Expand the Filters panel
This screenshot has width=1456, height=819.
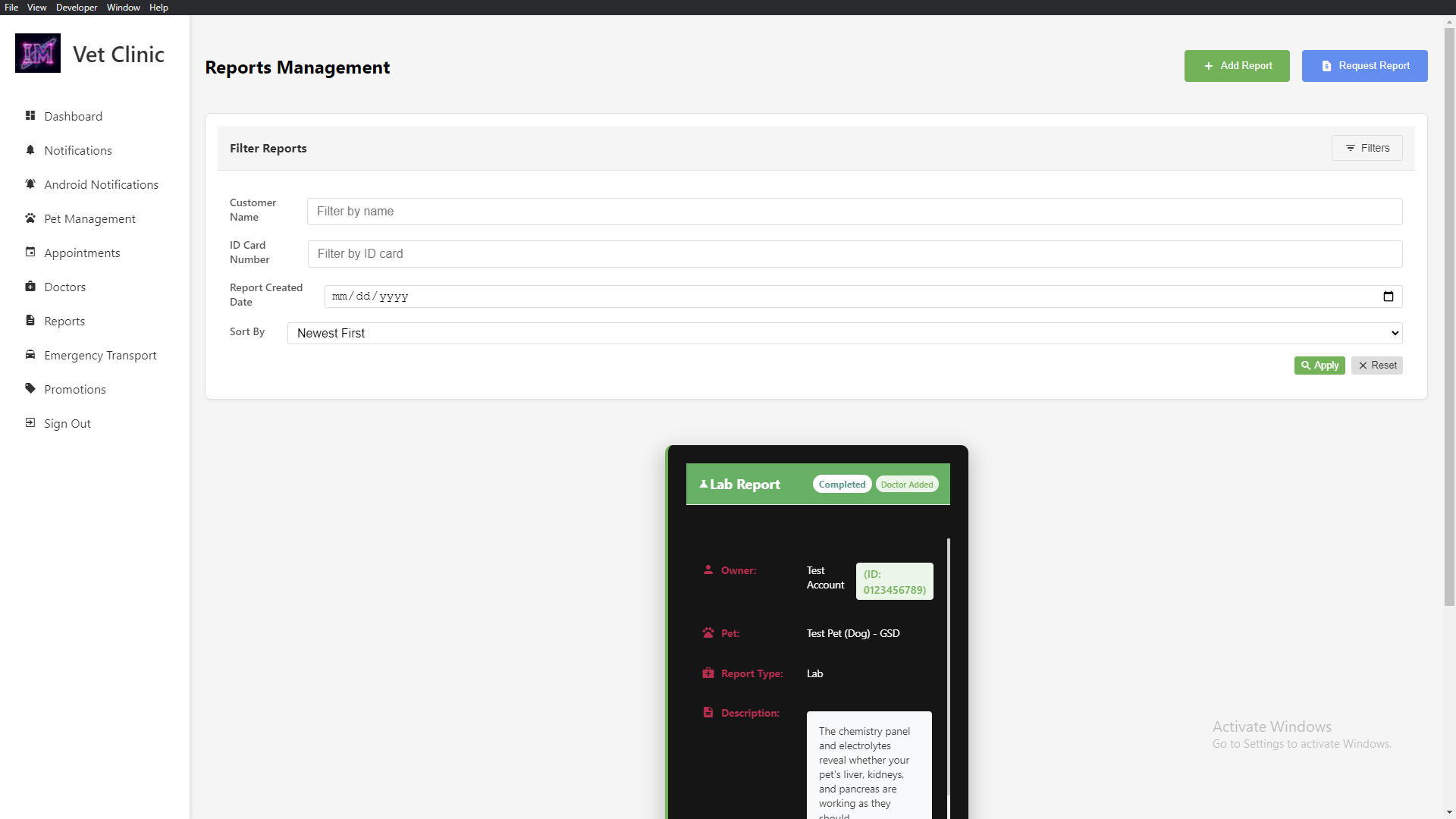click(x=1367, y=148)
